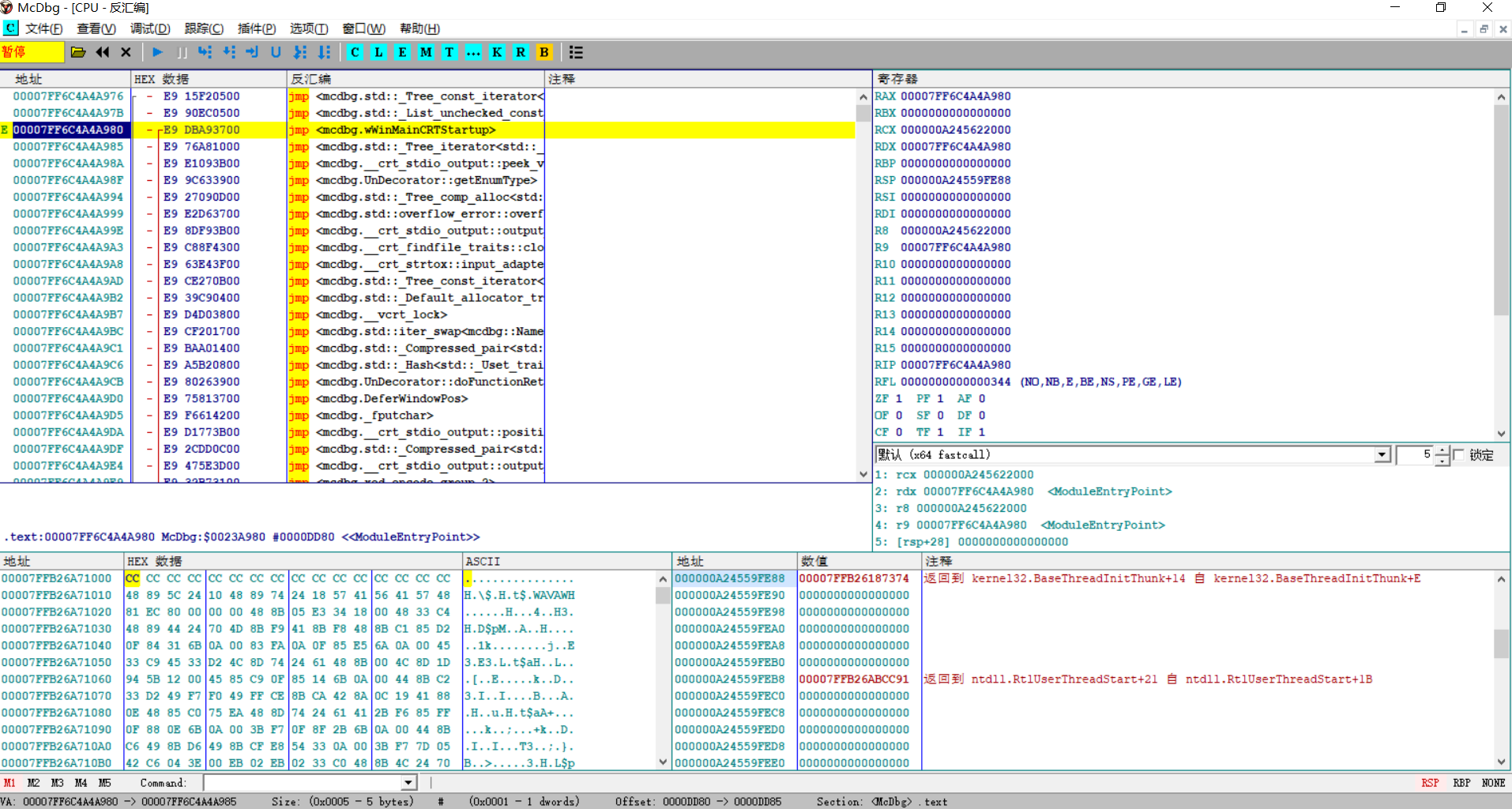Click the 反汇编 column header
Viewport: 1512px width, 809px height.
click(x=416, y=79)
